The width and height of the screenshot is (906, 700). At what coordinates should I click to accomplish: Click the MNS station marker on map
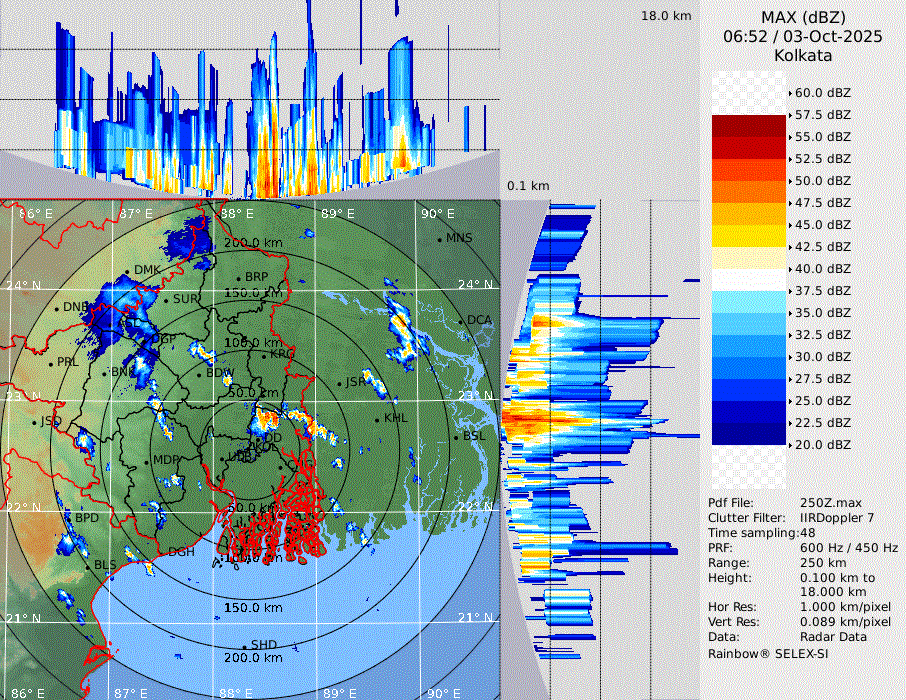[x=440, y=239]
